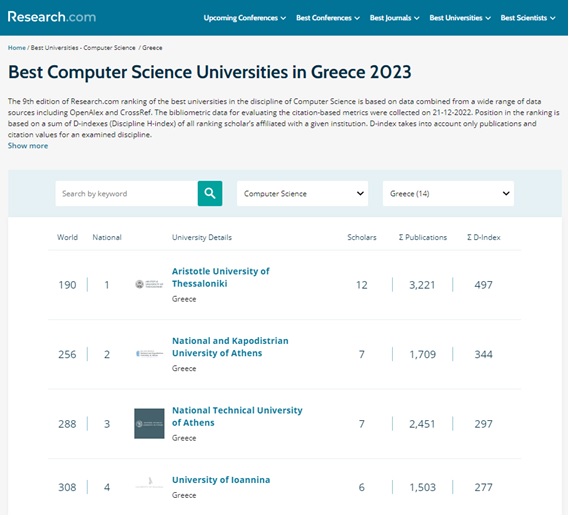Select publications value 1,503
This screenshot has width=569, height=518.
(422, 487)
